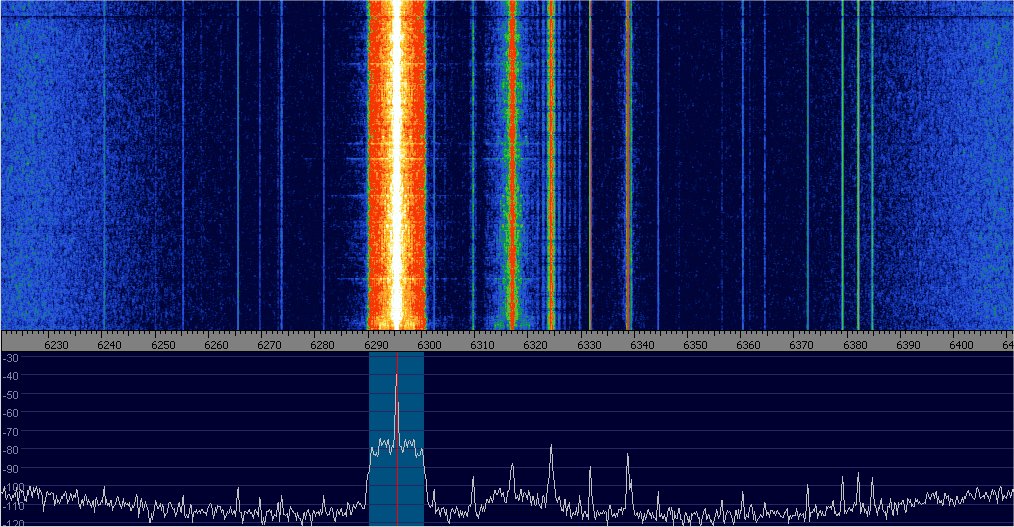
Task: Click the -30 dB scale label
Action: click(12, 358)
